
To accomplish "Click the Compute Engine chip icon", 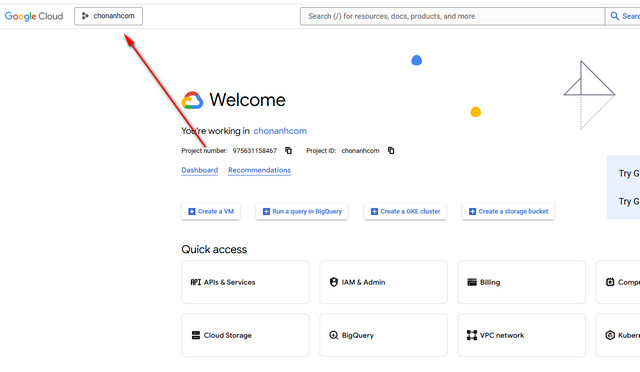I will point(610,282).
